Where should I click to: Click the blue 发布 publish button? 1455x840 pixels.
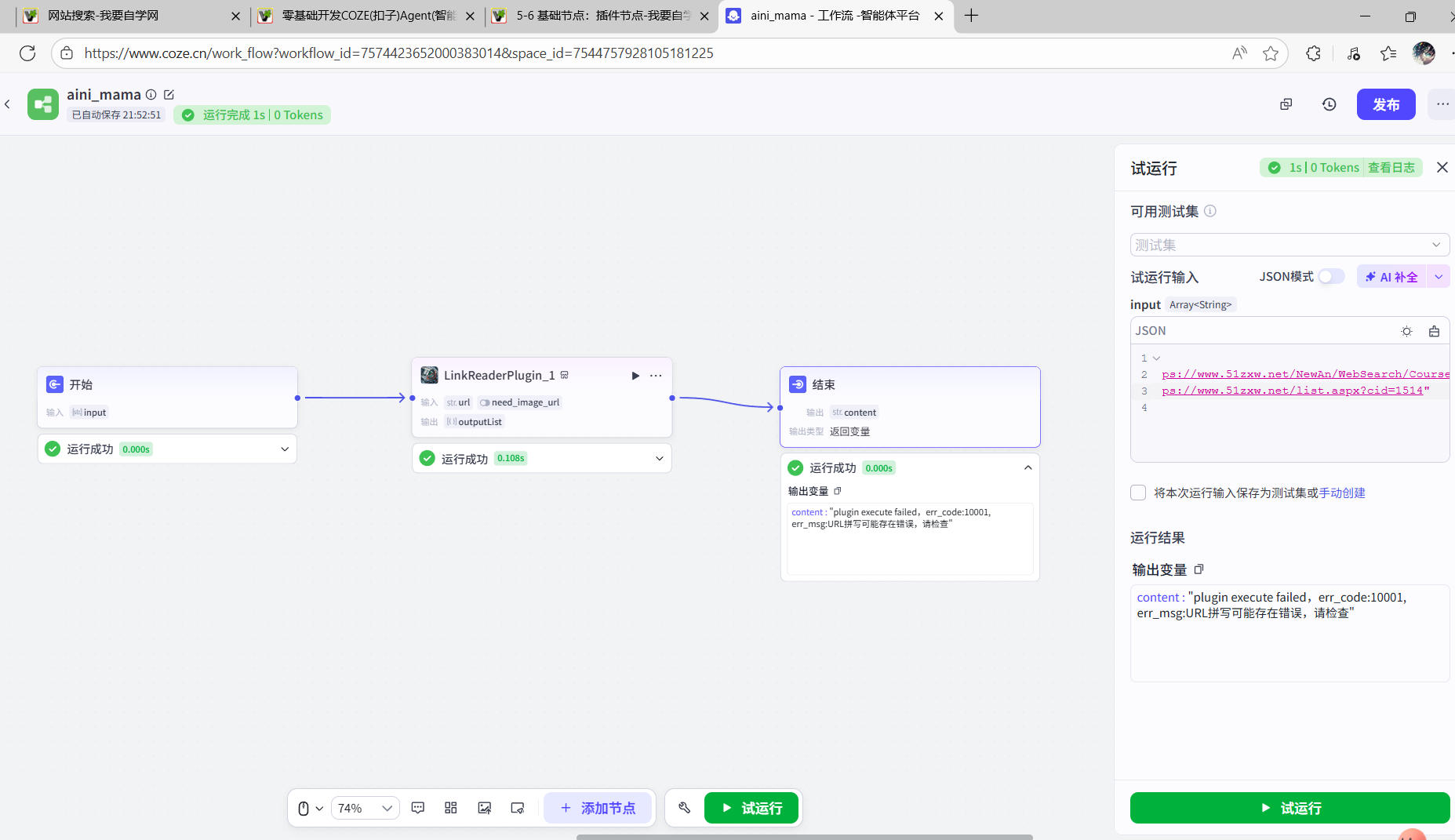pyautogui.click(x=1385, y=104)
